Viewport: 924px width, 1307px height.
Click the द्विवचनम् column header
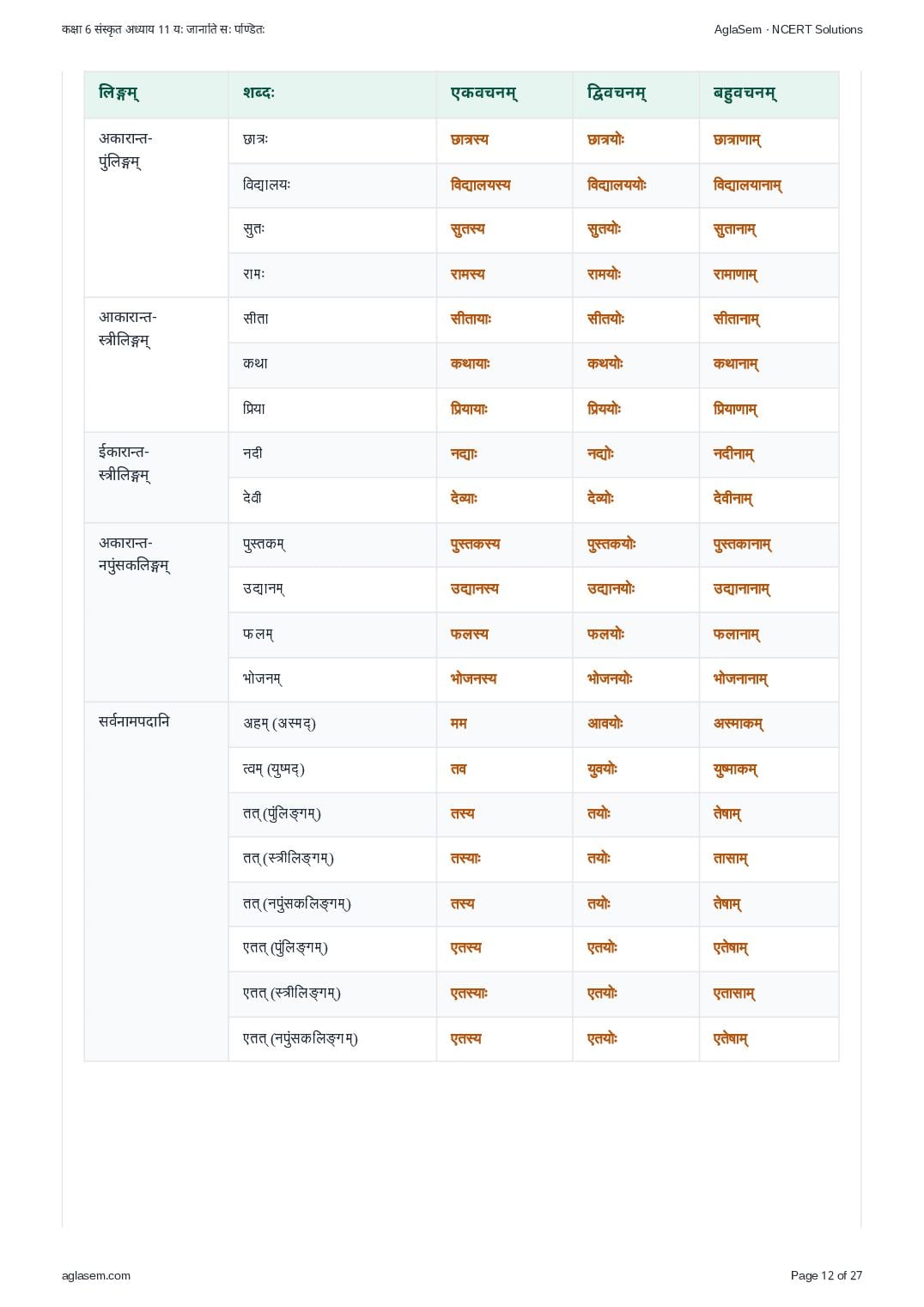pos(617,94)
